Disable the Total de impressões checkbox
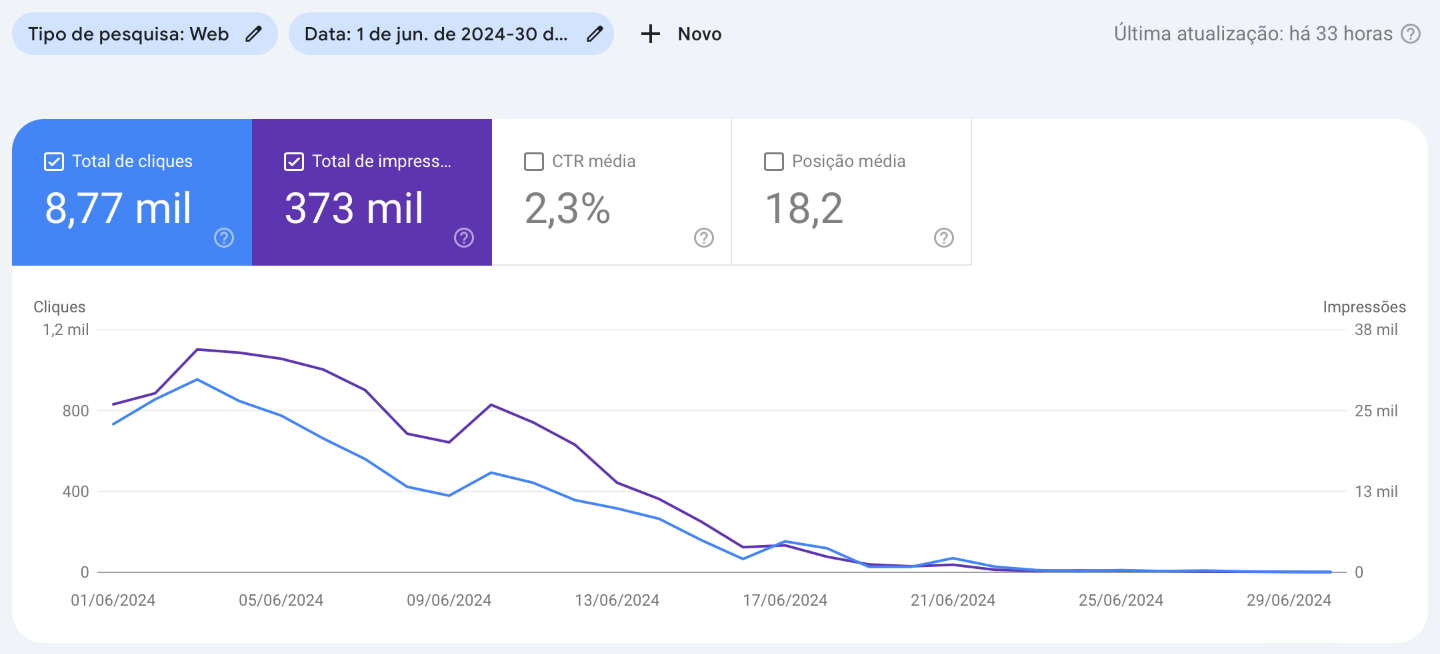The image size is (1440, 654). (x=293, y=160)
